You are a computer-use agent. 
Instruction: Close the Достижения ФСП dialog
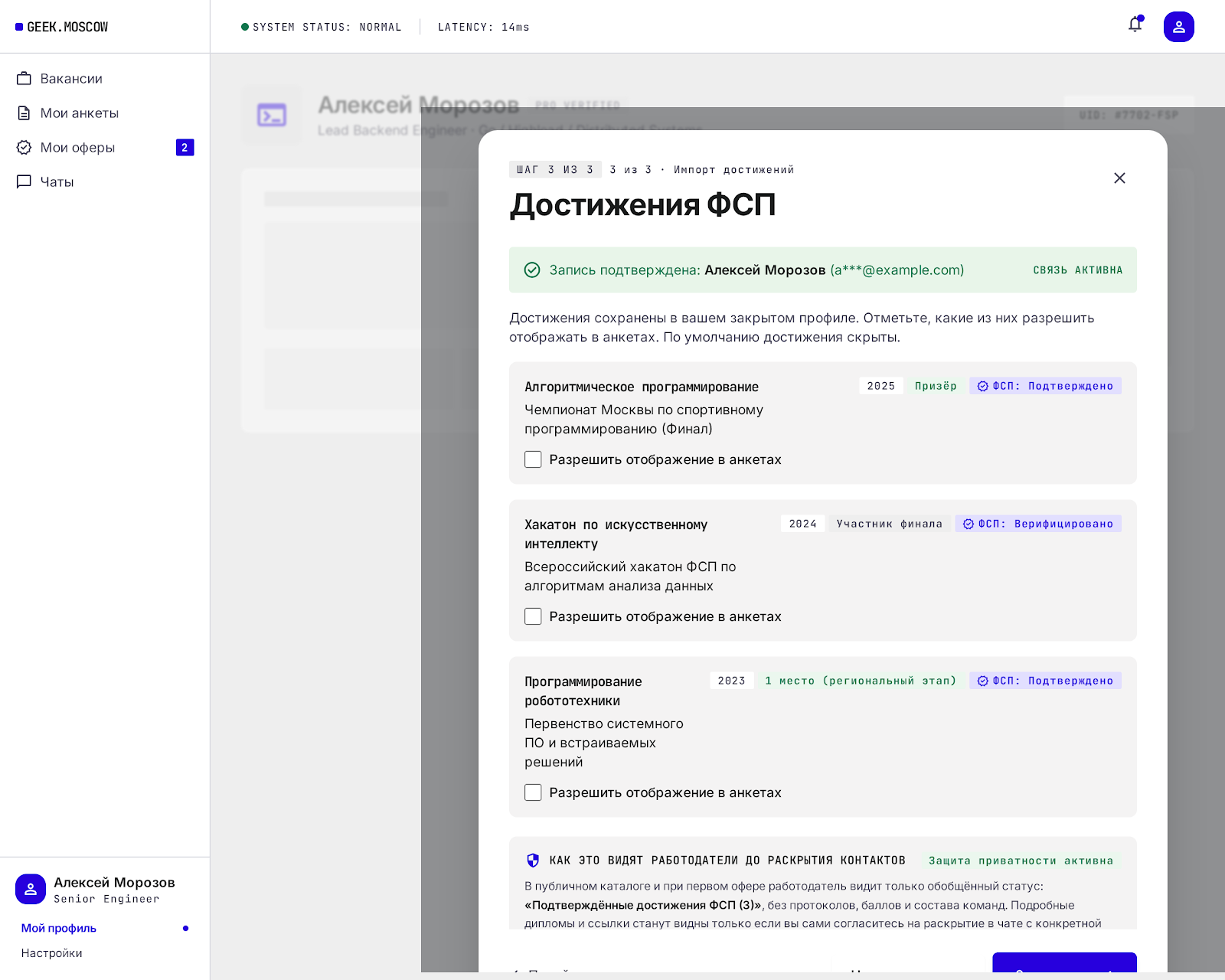pos(1119,178)
